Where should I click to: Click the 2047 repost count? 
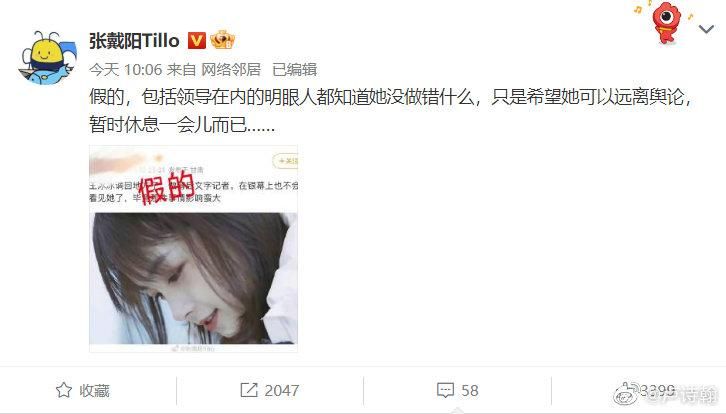point(282,390)
